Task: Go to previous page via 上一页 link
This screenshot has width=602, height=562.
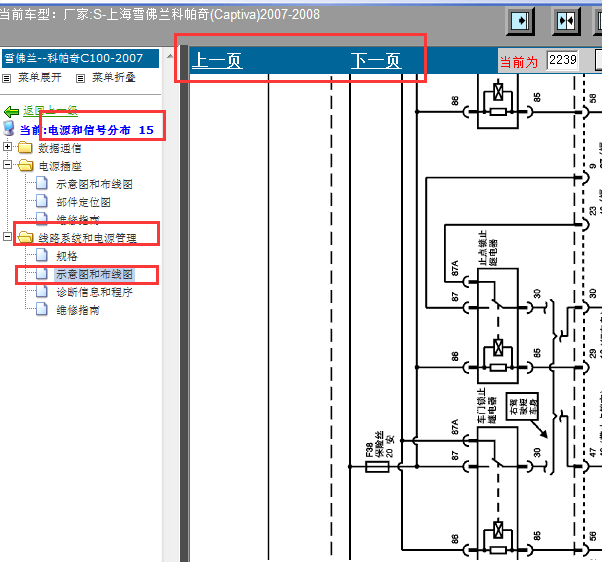Action: click(217, 61)
